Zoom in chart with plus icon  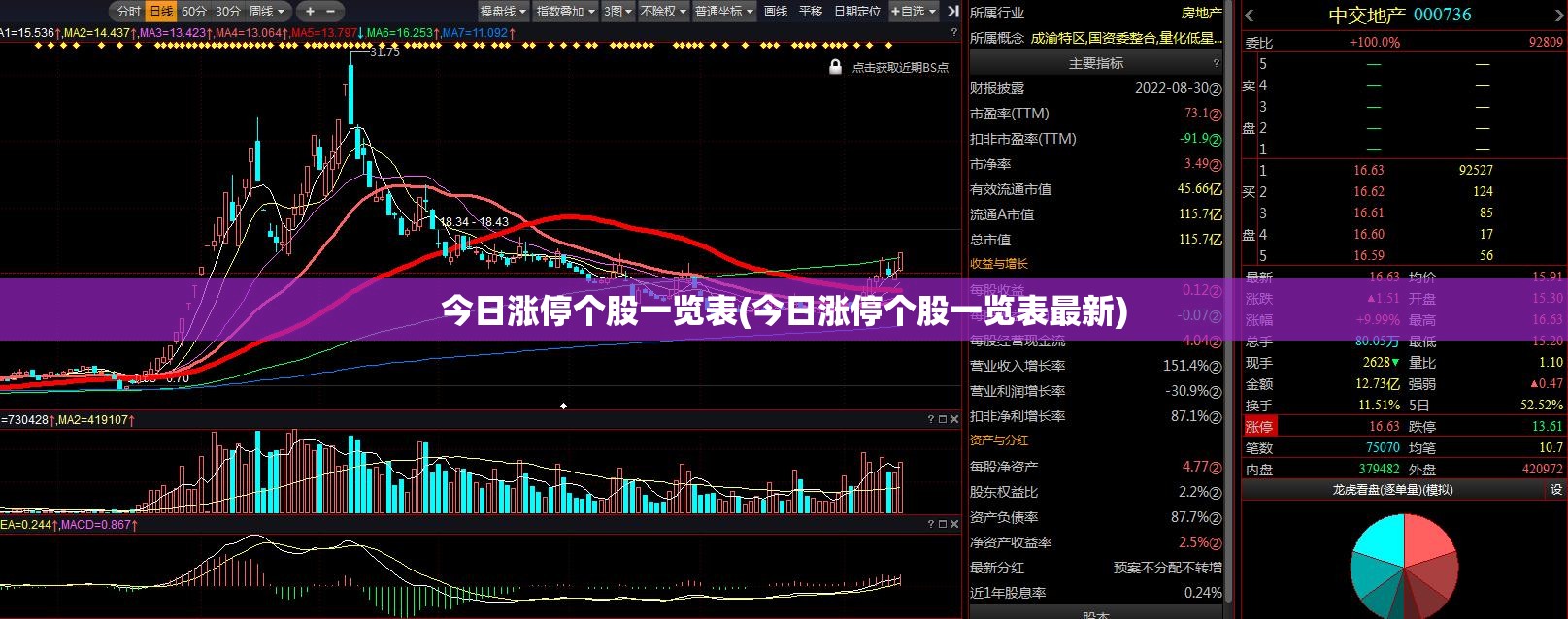click(310, 12)
